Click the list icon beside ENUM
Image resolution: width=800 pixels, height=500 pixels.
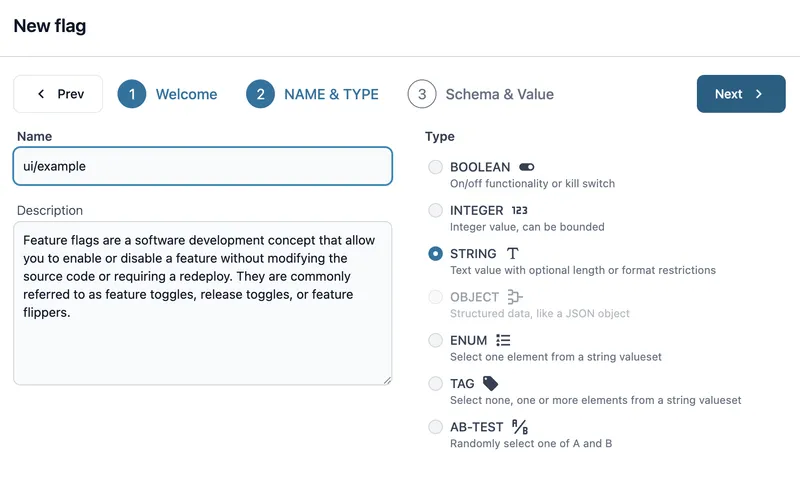(504, 340)
